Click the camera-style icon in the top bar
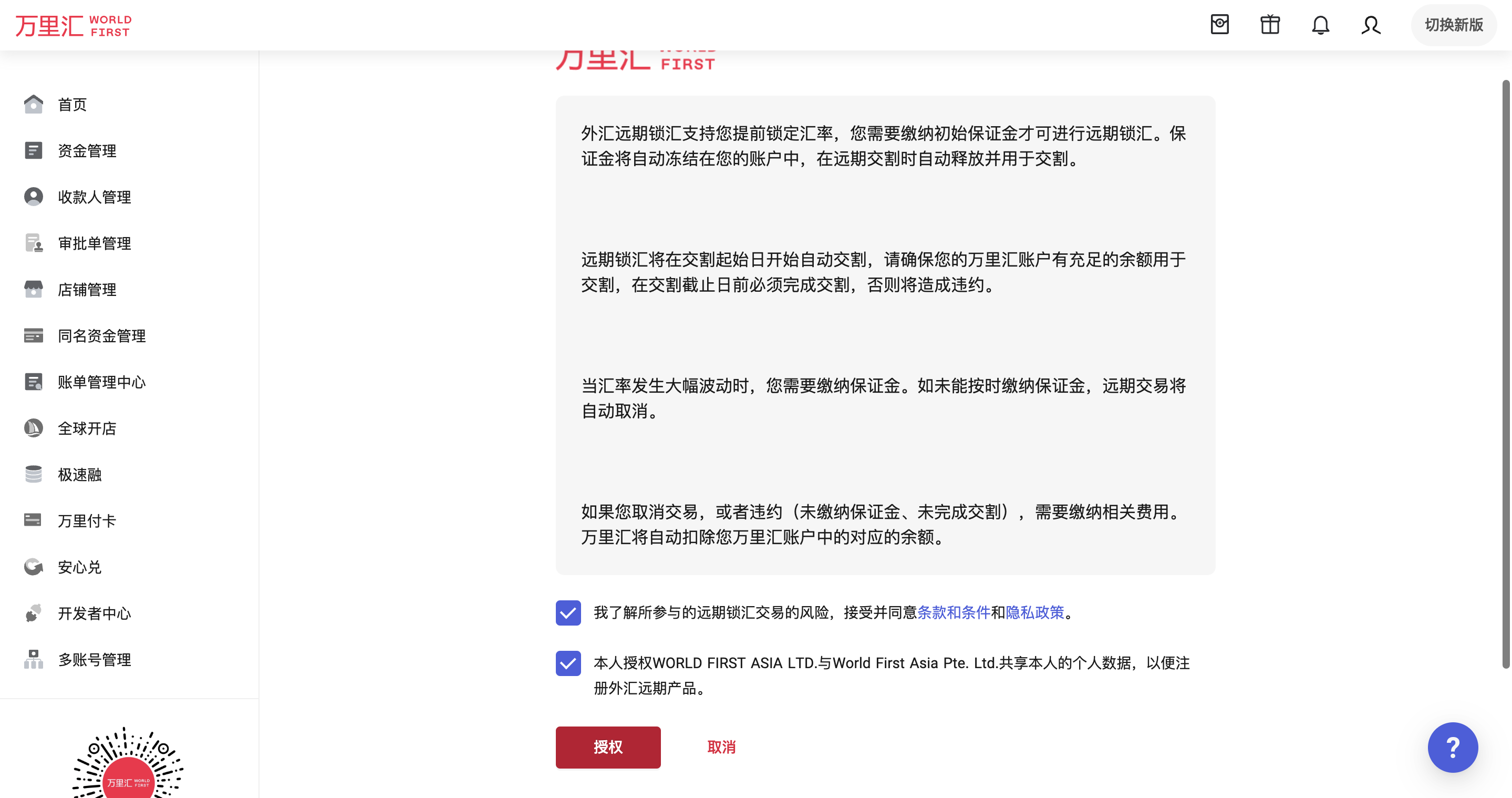Screen dimensions: 1512x798 [1219, 25]
